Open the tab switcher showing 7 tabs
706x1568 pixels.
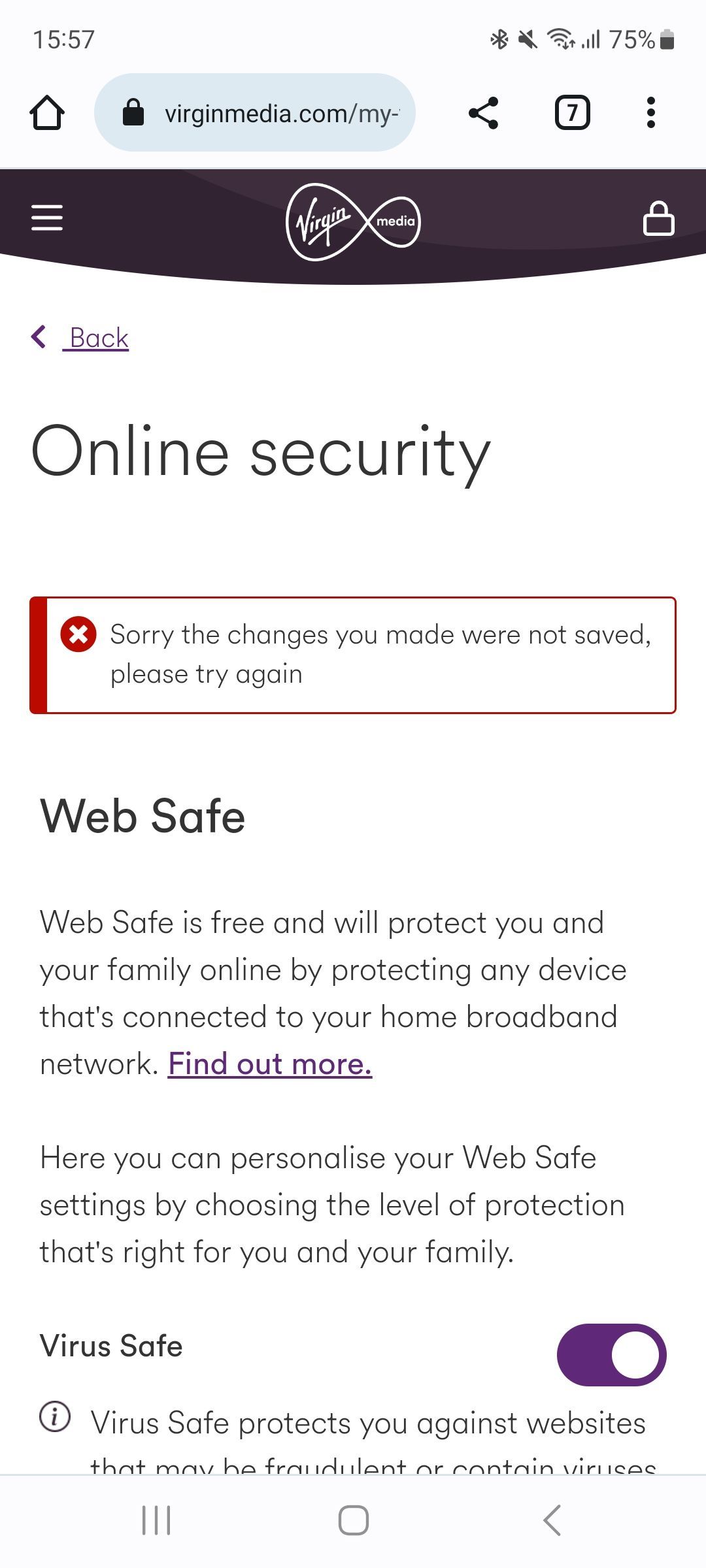(x=572, y=113)
